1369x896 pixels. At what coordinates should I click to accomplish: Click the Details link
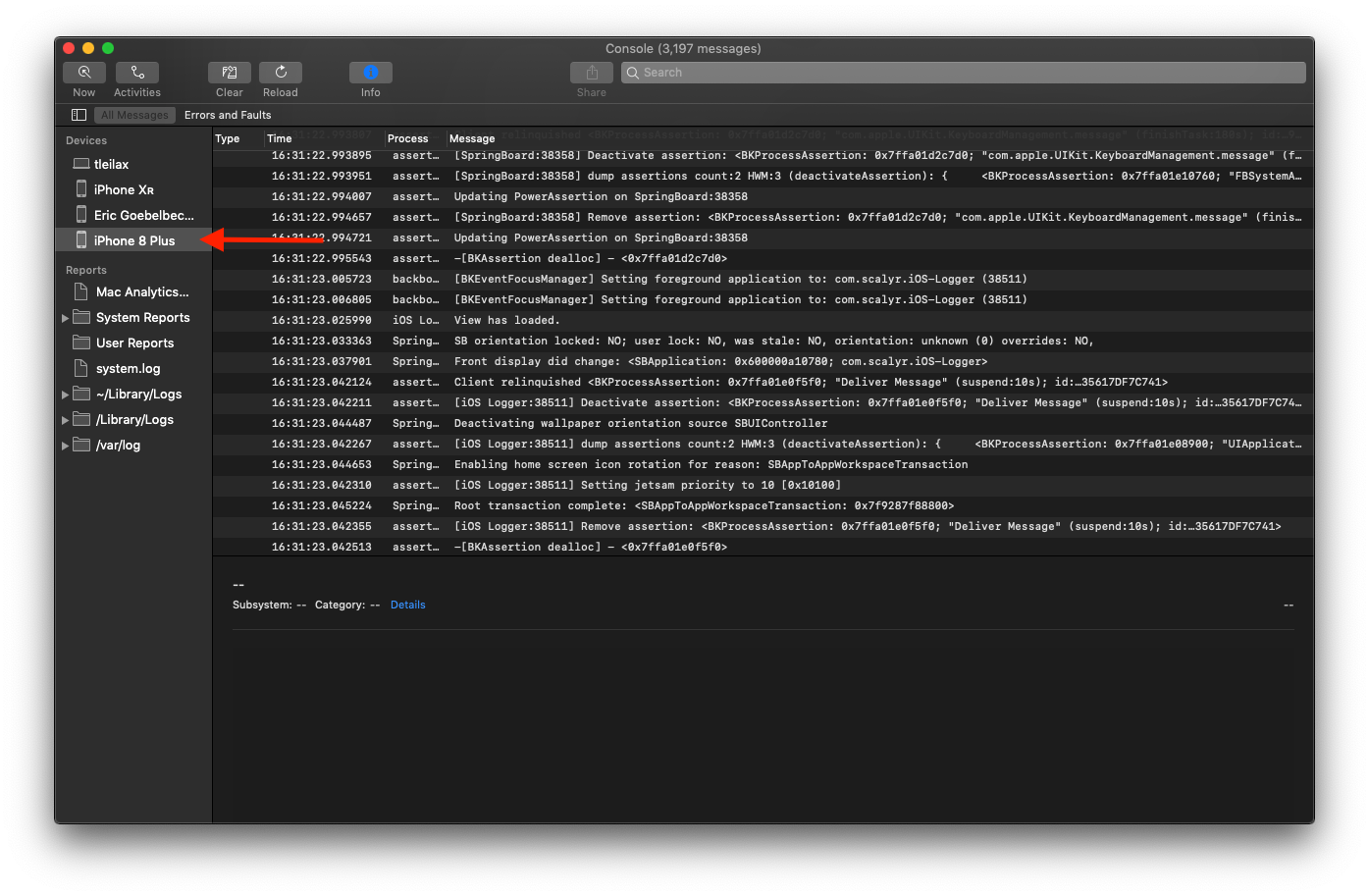(x=407, y=605)
